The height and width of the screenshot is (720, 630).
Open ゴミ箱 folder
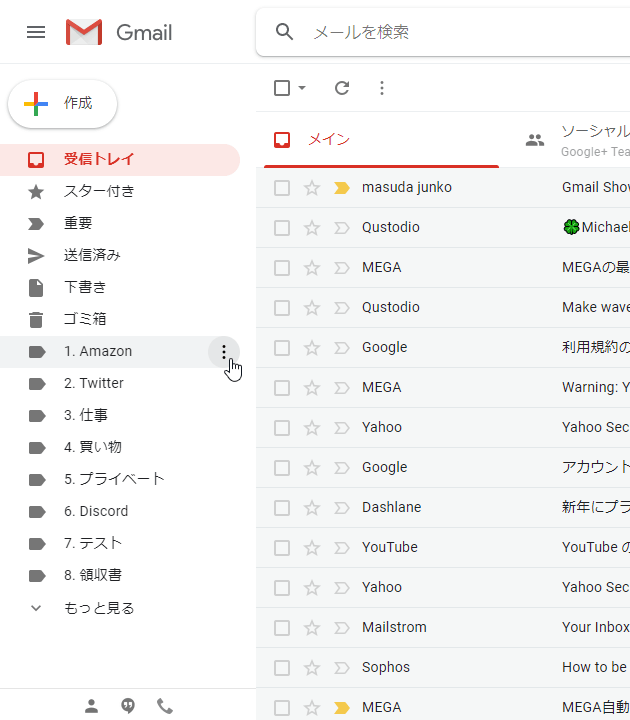pos(120,319)
